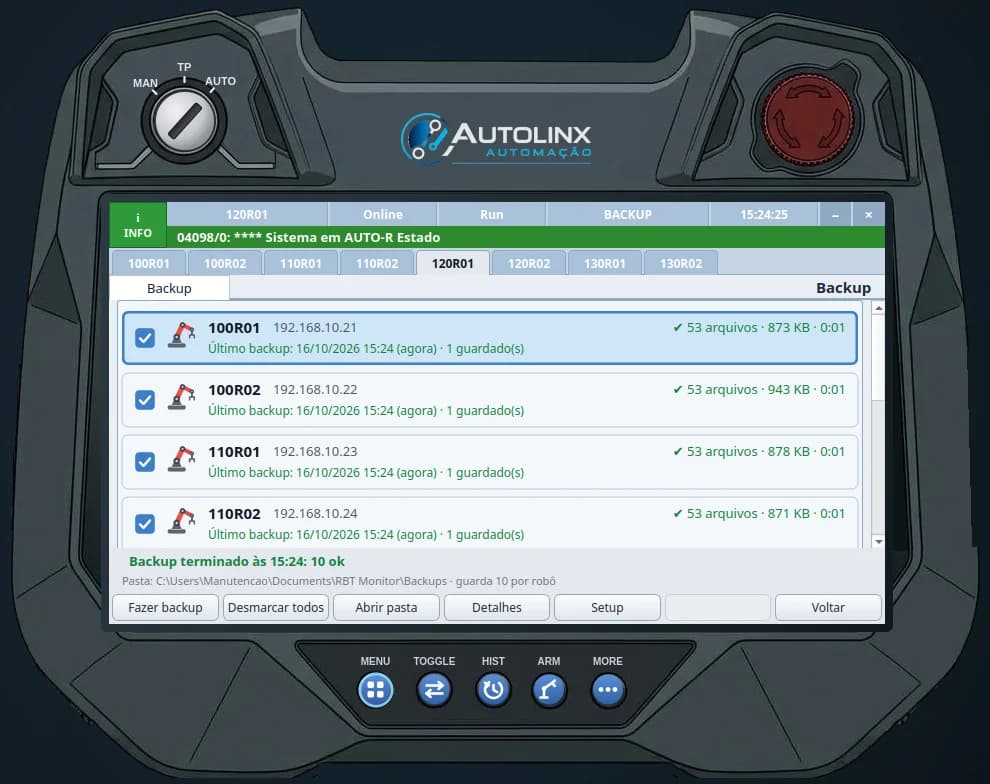The image size is (990, 784).
Task: Select the 130R02 robot tab
Action: [x=681, y=263]
